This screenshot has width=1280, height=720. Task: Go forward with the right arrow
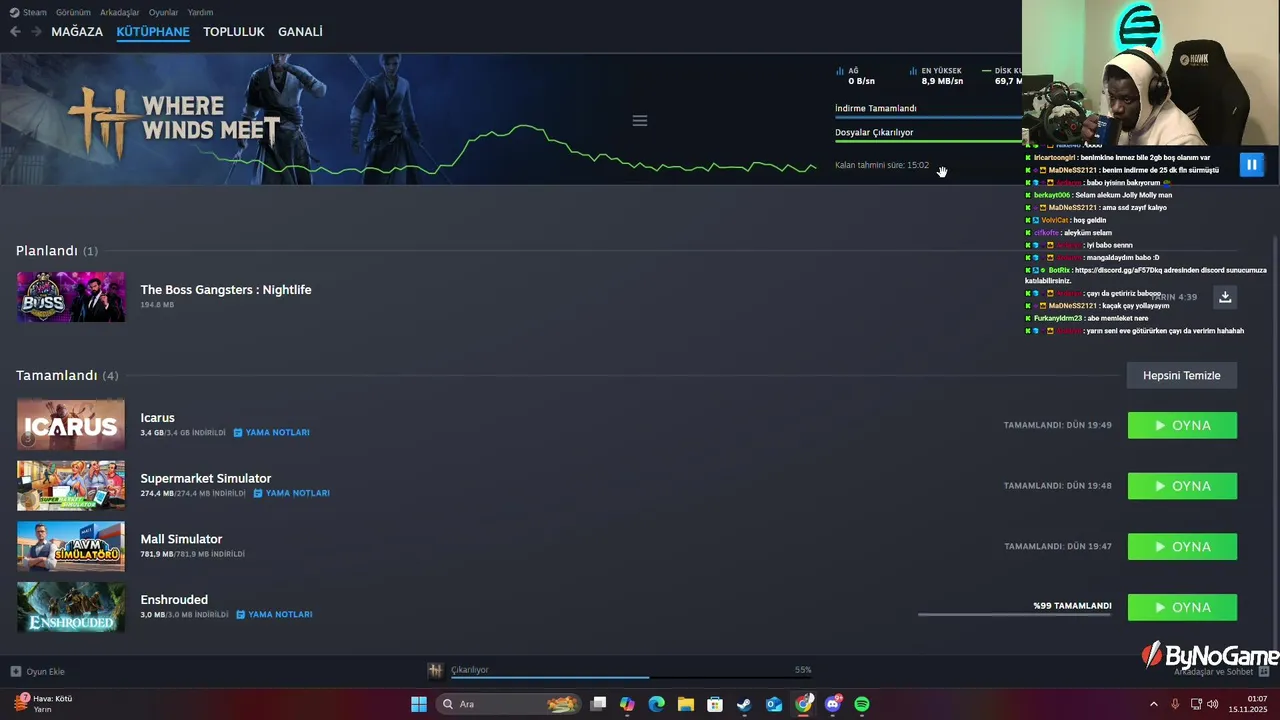pyautogui.click(x=37, y=32)
